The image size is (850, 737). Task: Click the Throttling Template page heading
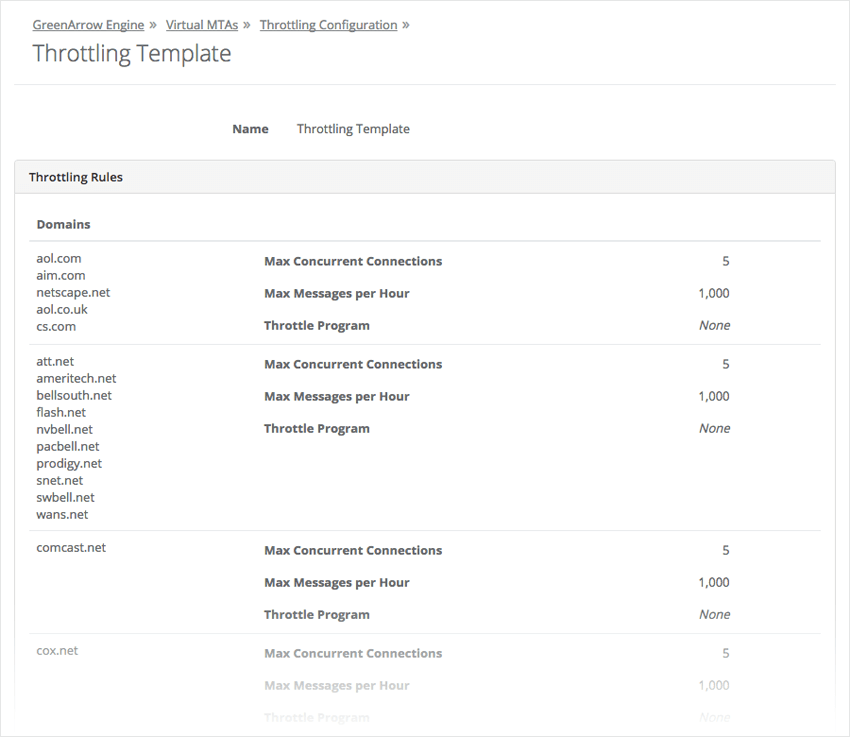point(131,54)
